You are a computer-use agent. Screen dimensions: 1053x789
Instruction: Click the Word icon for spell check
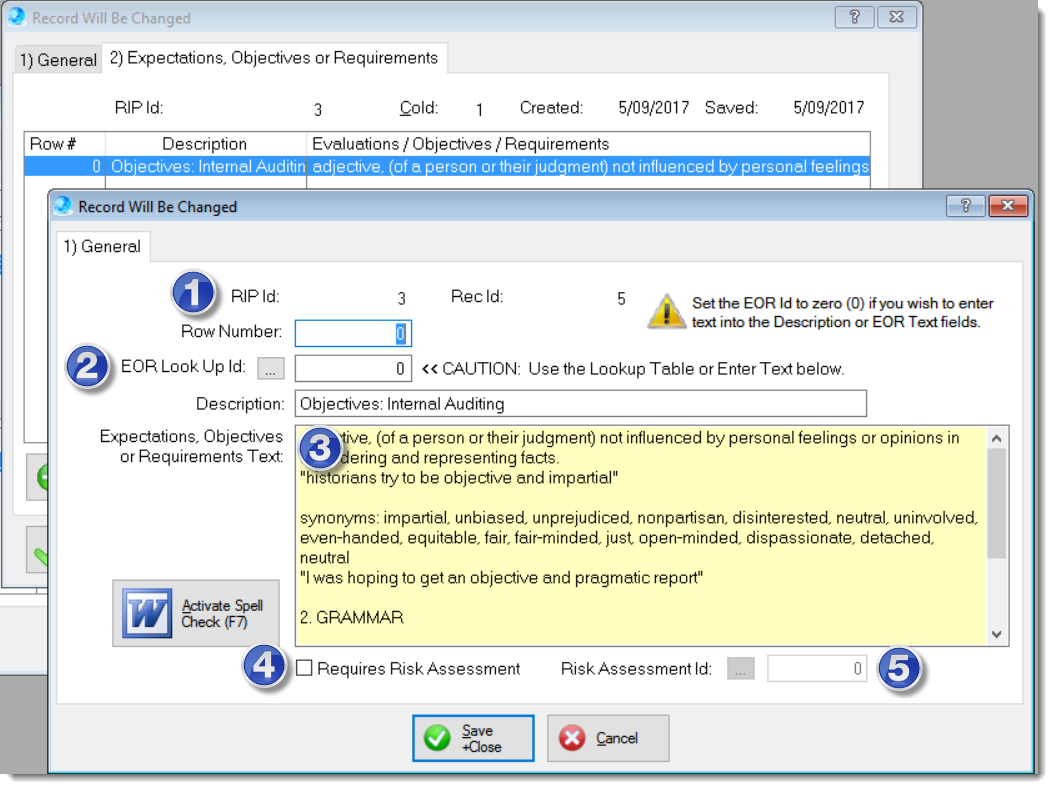point(147,612)
